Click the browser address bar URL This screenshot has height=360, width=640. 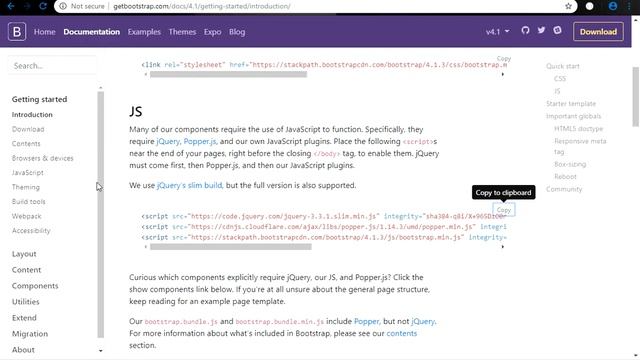[202, 6]
